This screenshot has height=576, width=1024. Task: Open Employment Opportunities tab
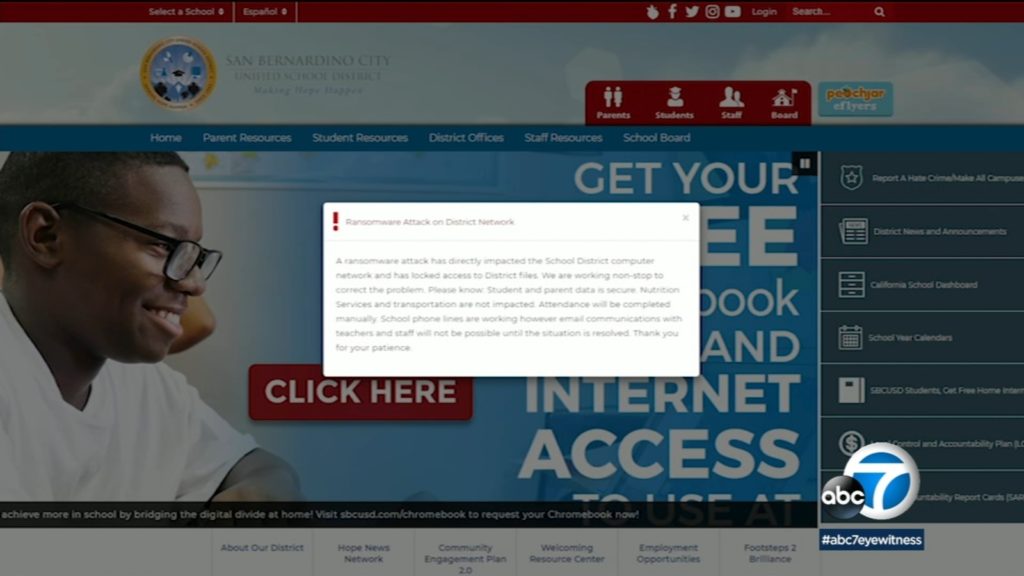coord(668,553)
